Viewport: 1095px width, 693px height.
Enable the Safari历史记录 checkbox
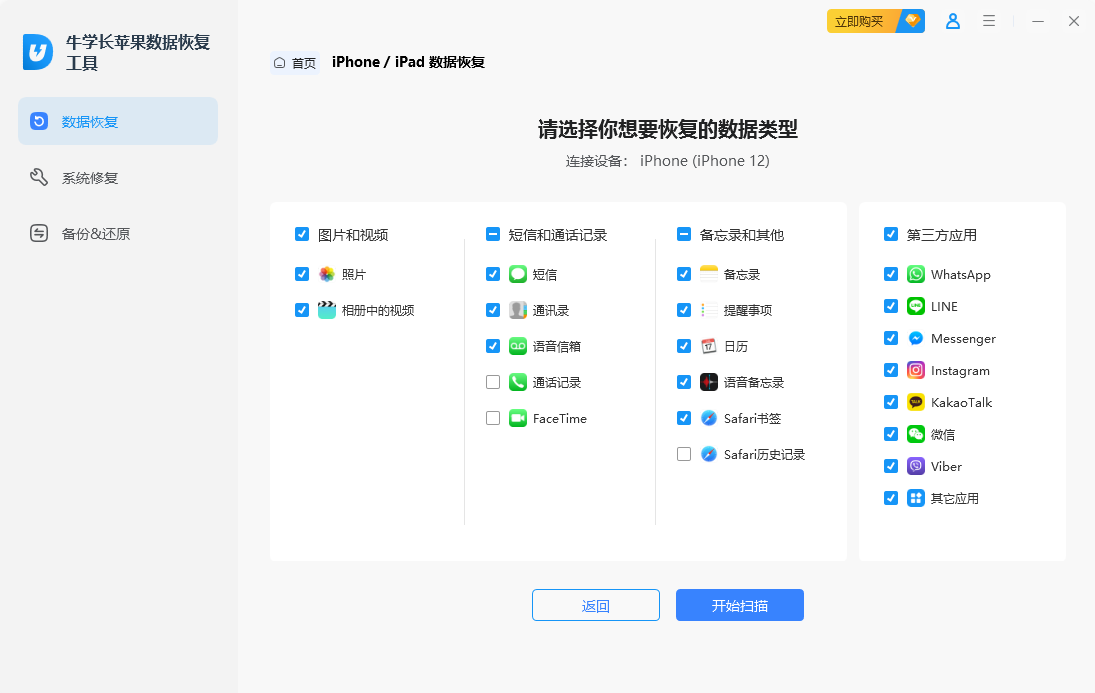point(684,454)
